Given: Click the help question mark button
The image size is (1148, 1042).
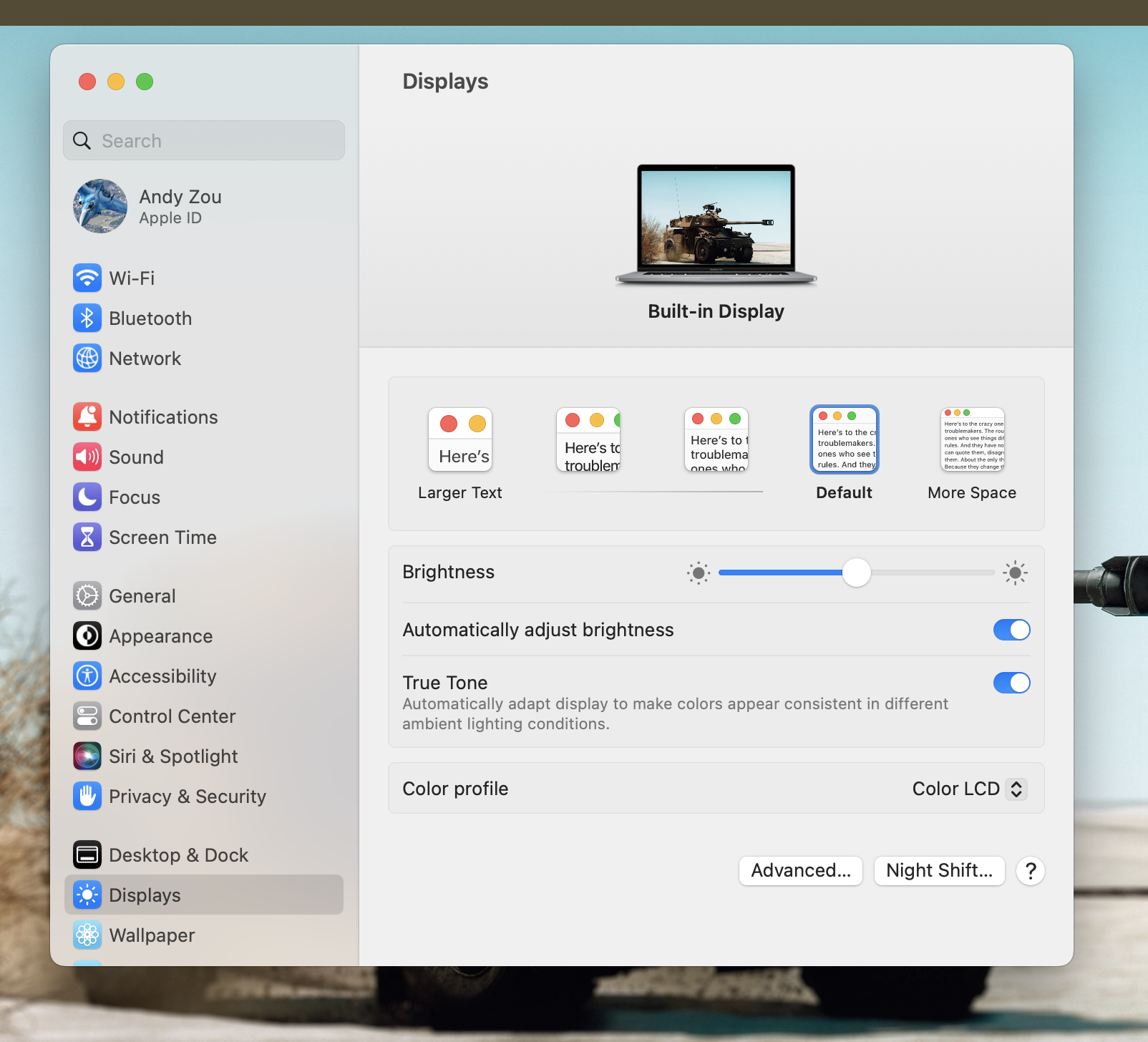Looking at the screenshot, I should (1031, 871).
